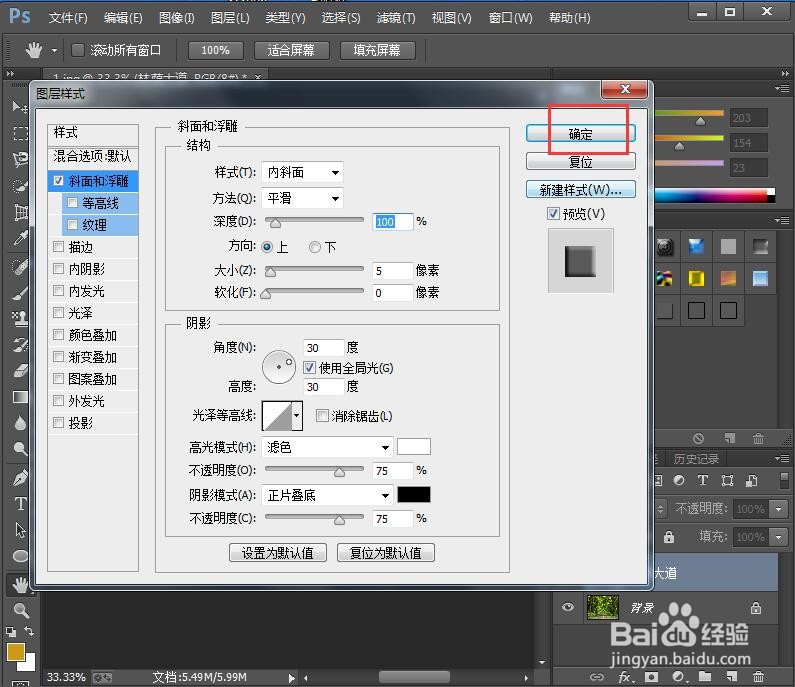Enable the Drop Shadow (投影) checkbox
The width and height of the screenshot is (795, 687).
(58, 422)
